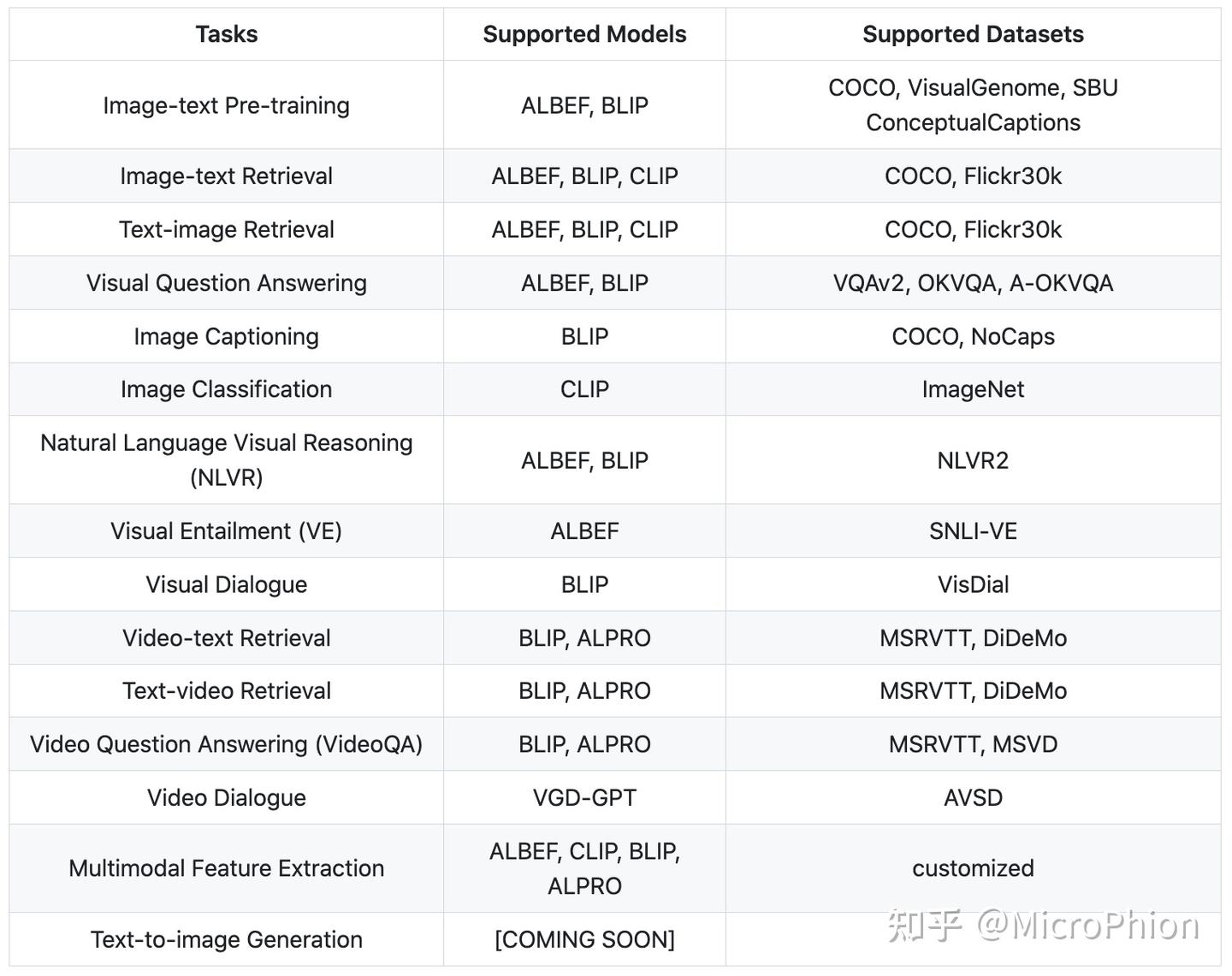
Task: Click the ImageNet dataset cell
Action: tap(973, 389)
